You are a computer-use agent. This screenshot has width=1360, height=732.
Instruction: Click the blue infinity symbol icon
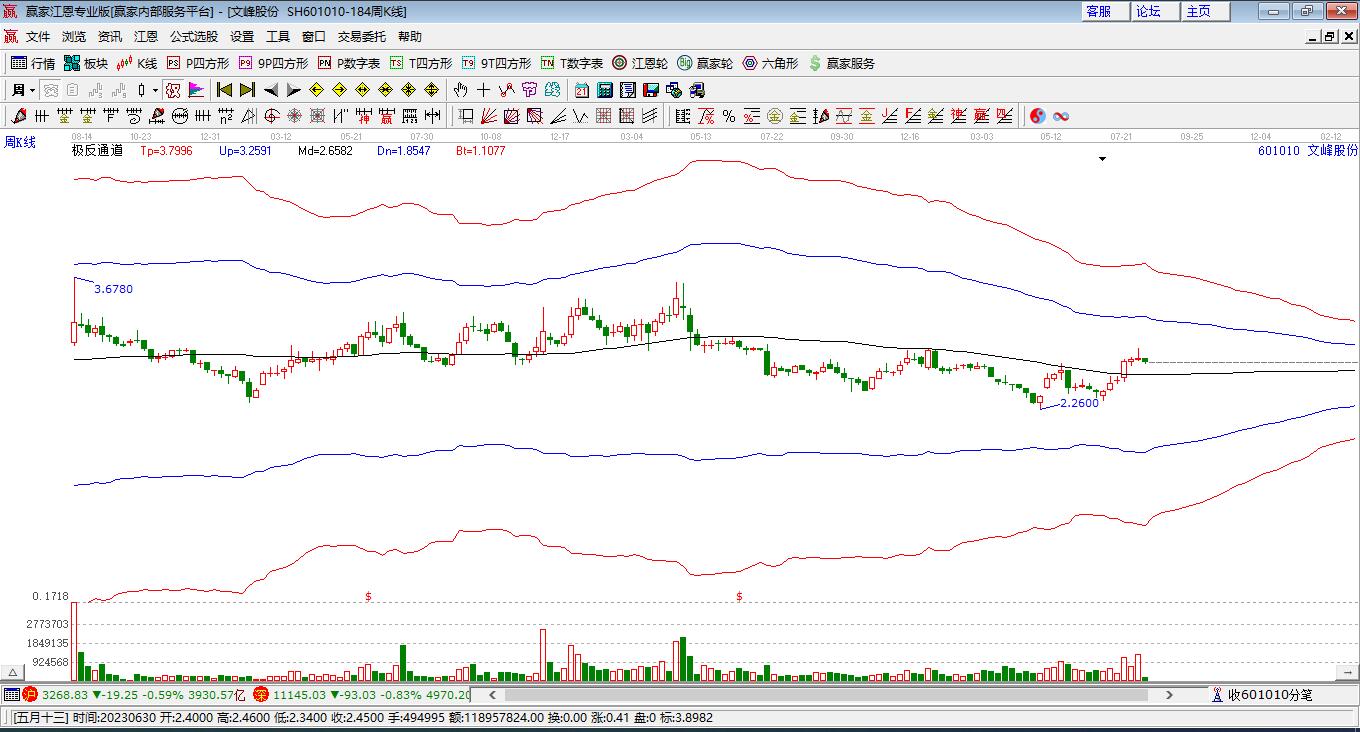click(1061, 117)
